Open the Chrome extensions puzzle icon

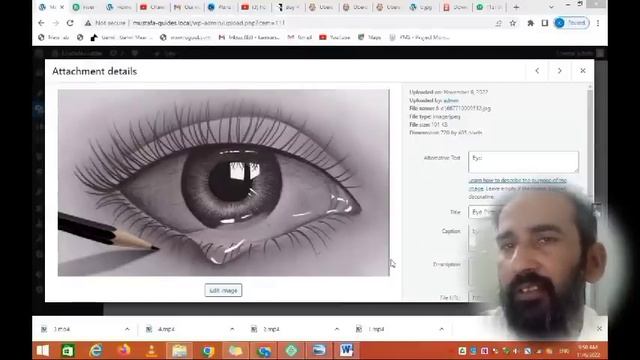(x=530, y=23)
